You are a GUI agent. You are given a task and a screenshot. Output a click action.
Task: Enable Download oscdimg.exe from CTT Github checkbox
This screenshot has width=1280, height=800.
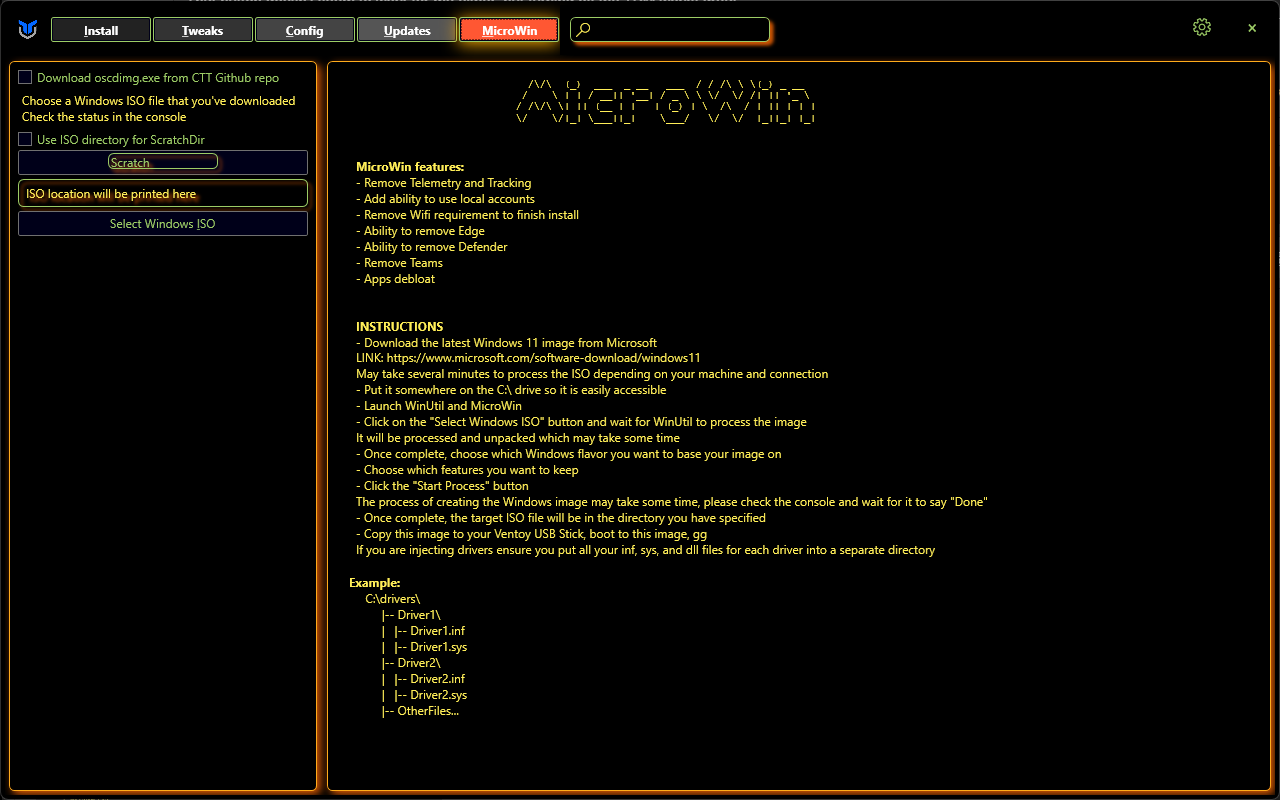click(25, 77)
